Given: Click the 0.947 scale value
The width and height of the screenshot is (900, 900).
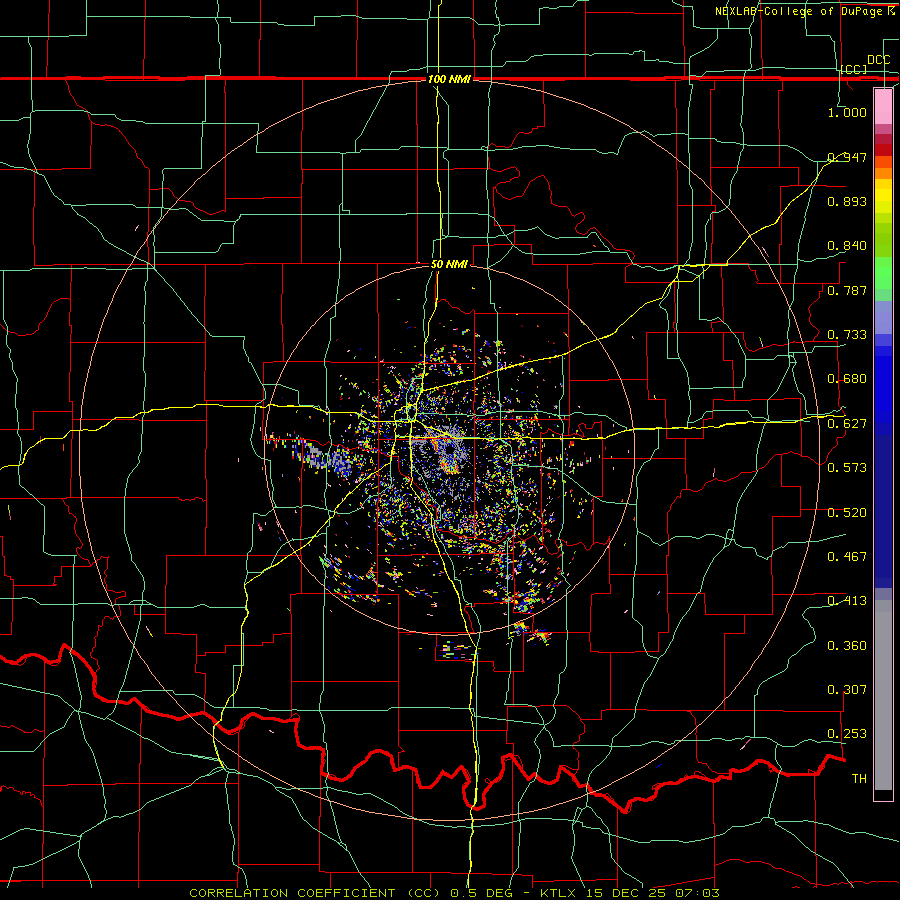Looking at the screenshot, I should coord(847,157).
